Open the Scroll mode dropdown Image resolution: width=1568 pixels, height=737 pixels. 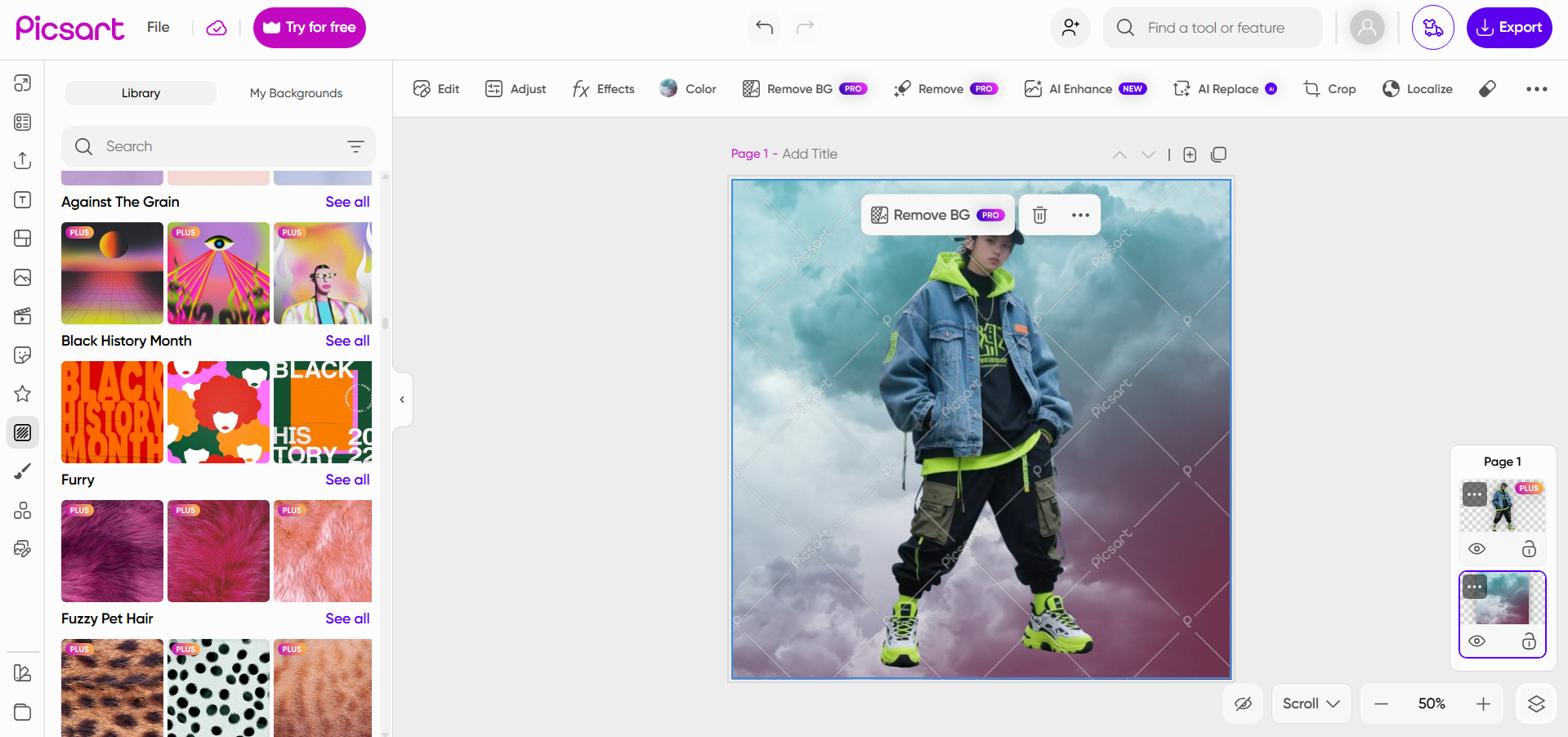pyautogui.click(x=1311, y=703)
